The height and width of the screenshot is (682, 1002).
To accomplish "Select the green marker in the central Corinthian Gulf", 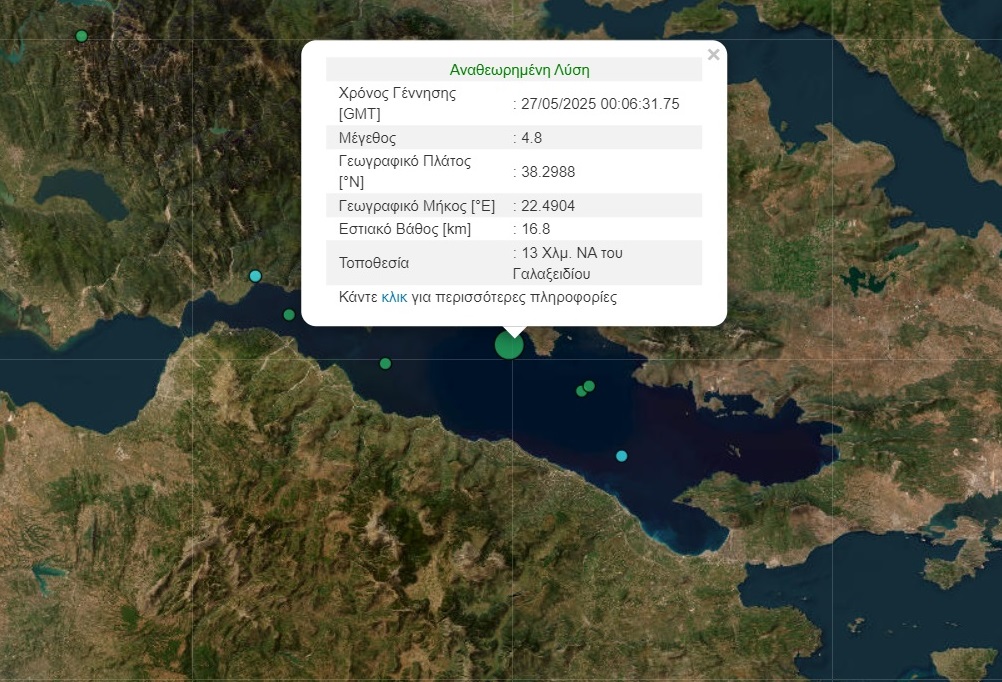I will pos(384,364).
